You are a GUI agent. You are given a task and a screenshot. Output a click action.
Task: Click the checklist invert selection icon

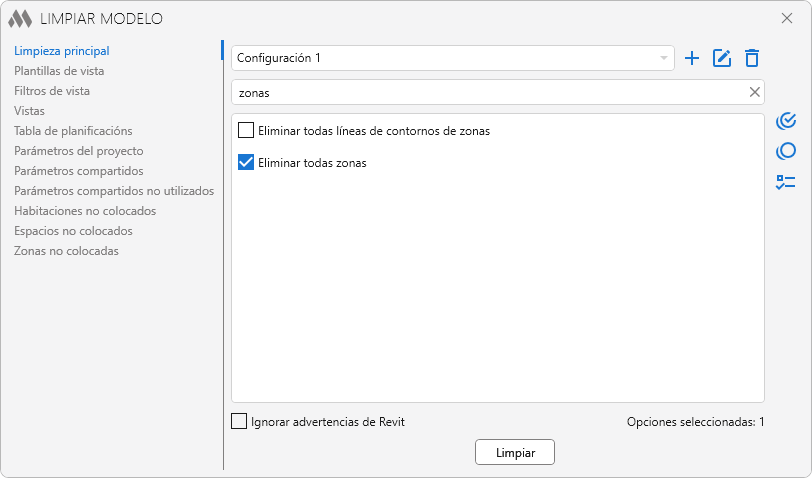[786, 182]
